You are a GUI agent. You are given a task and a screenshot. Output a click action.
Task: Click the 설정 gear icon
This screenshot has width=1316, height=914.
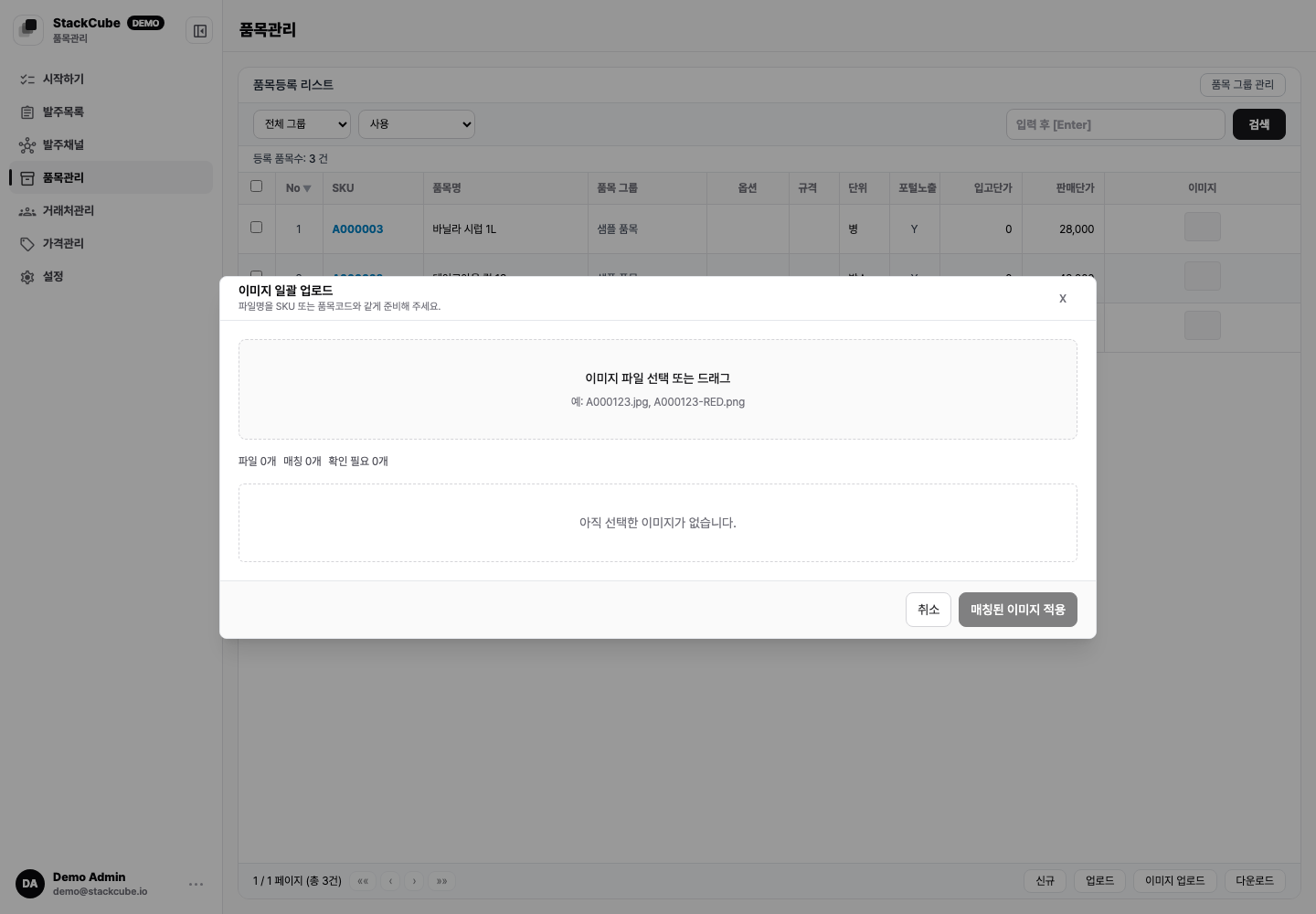pos(27,277)
